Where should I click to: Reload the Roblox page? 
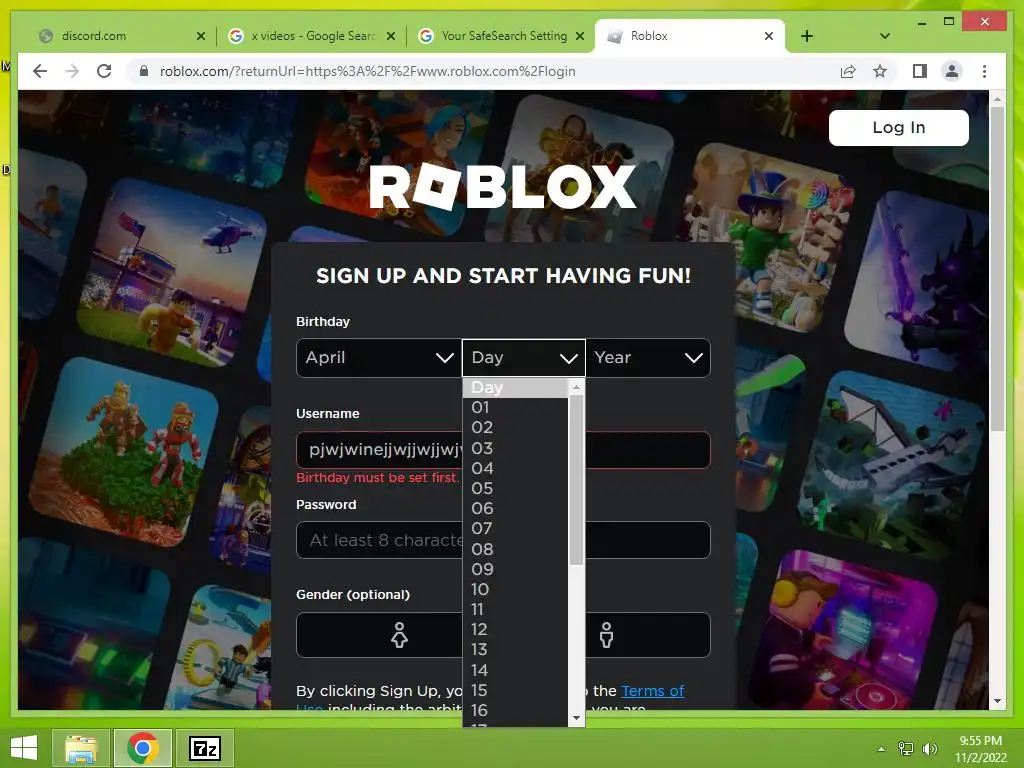(x=104, y=71)
